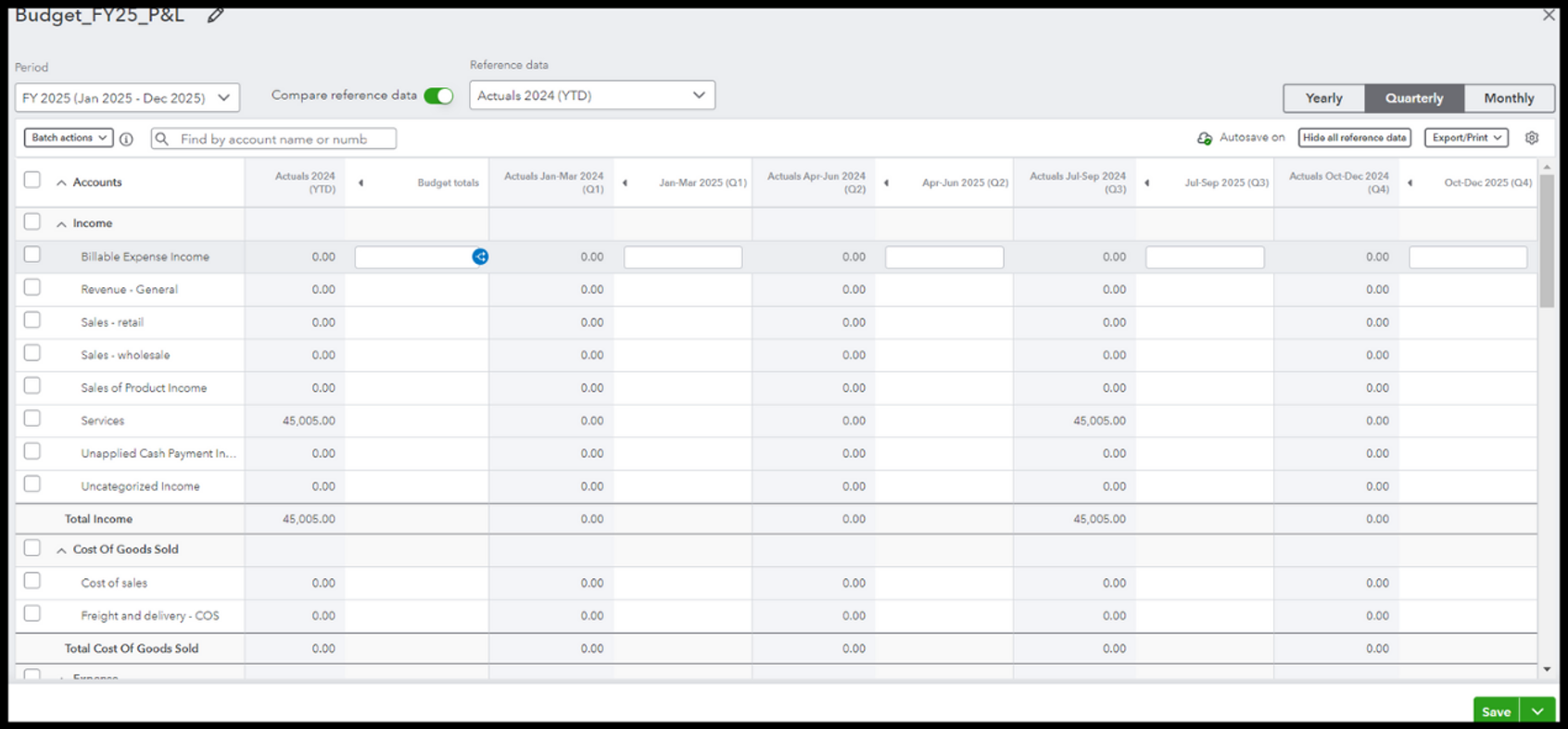Click the Jan-Mar 2025 Billable Expense Income field
This screenshot has width=1568, height=729.
[682, 258]
